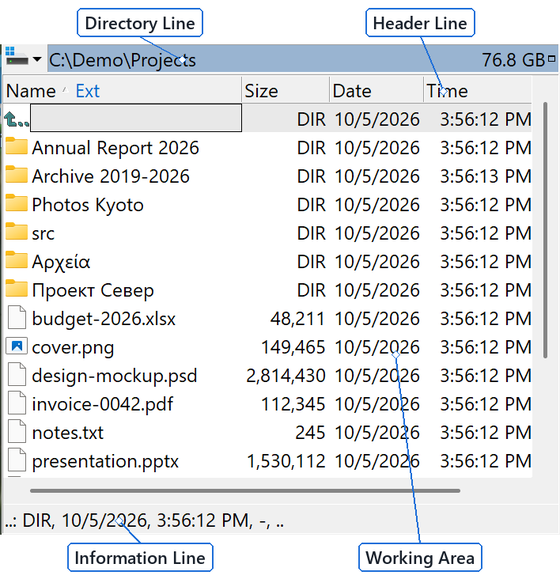The image size is (560, 579).
Task: Select the Archive 2019-2026 folder name
Action: (111, 176)
